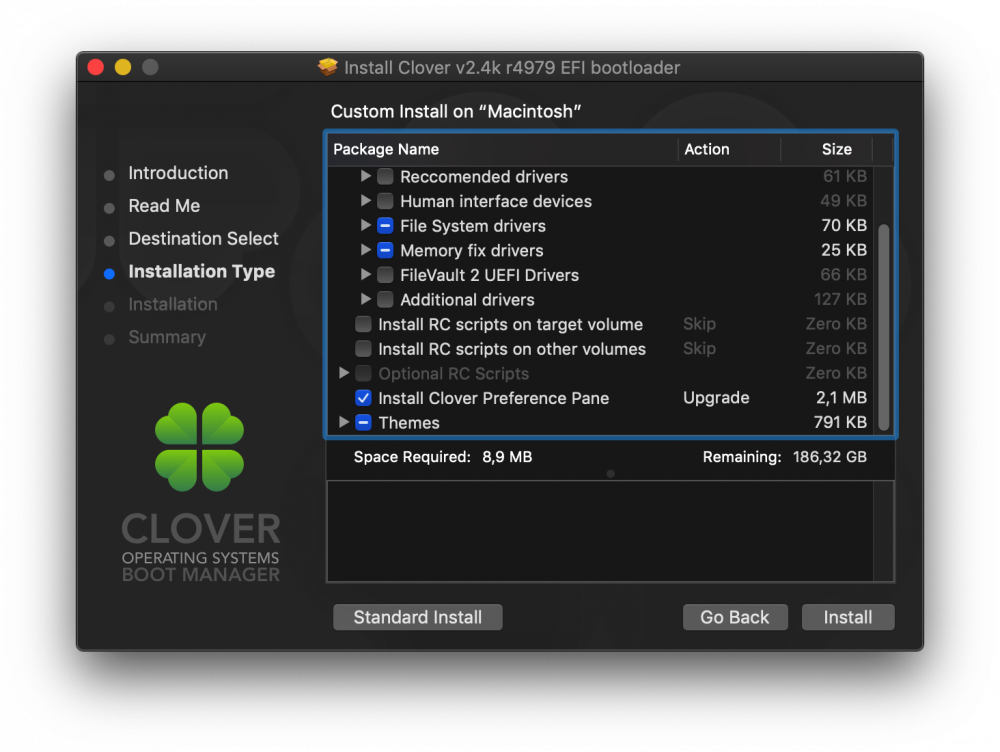
Task: Expand the Optional RC Scripts group
Action: [344, 372]
